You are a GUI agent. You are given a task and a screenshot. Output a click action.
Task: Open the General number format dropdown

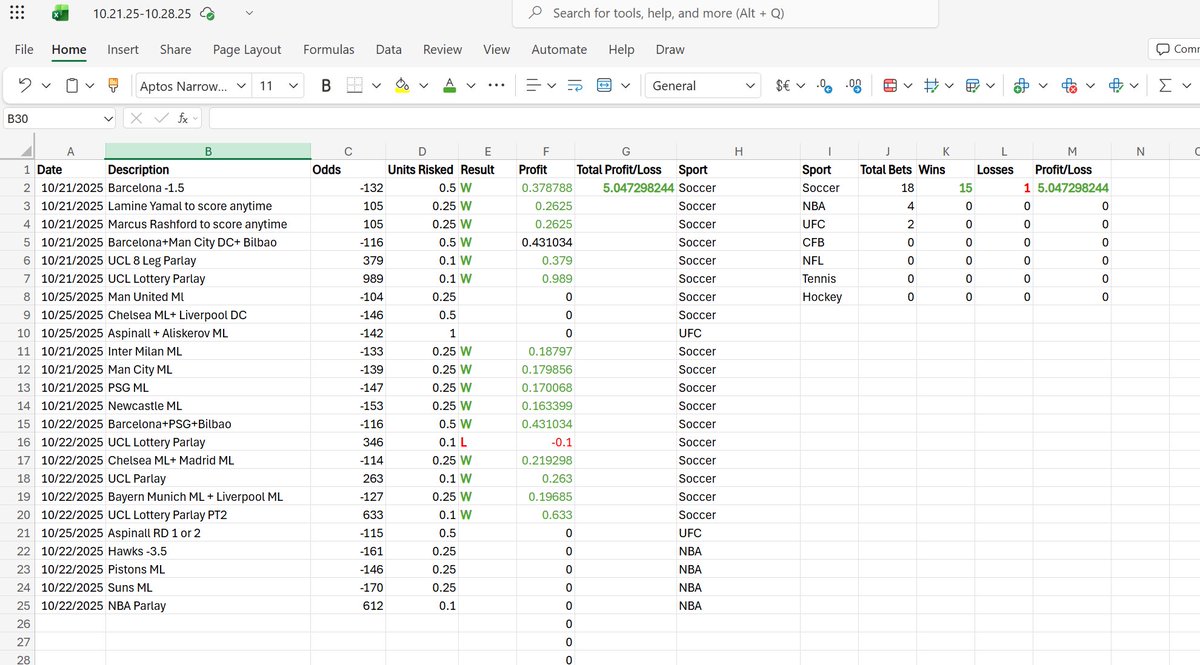tap(703, 85)
